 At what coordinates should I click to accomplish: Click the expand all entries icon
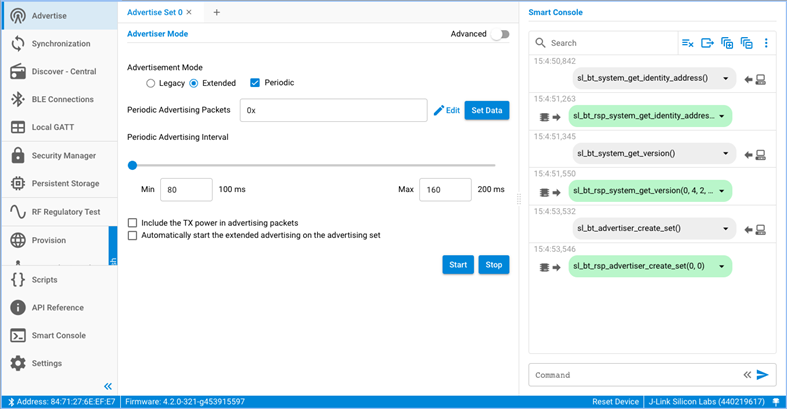click(x=727, y=43)
